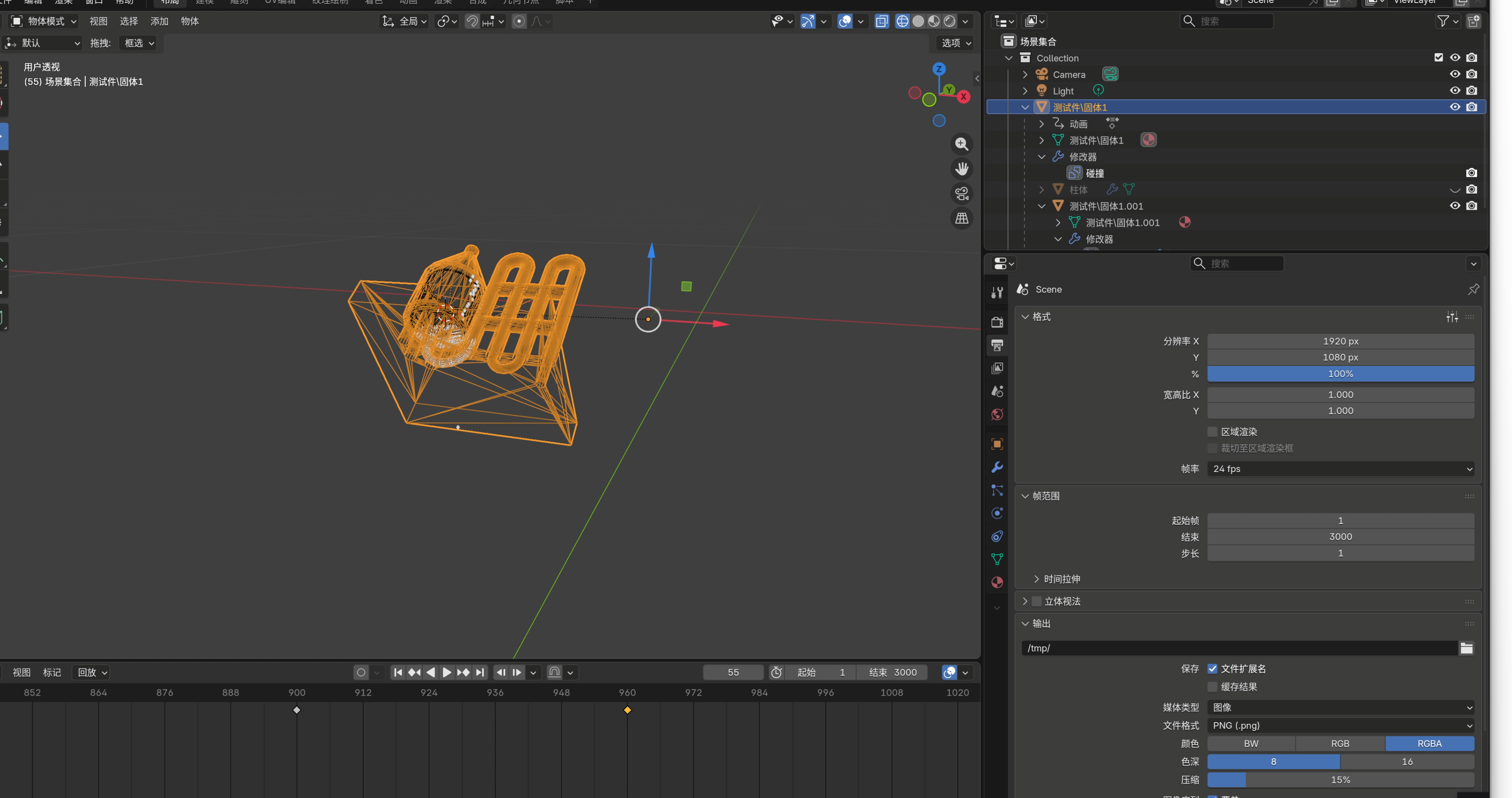Expand the Camera row in the outliner
The image size is (1512, 798).
point(1025,75)
